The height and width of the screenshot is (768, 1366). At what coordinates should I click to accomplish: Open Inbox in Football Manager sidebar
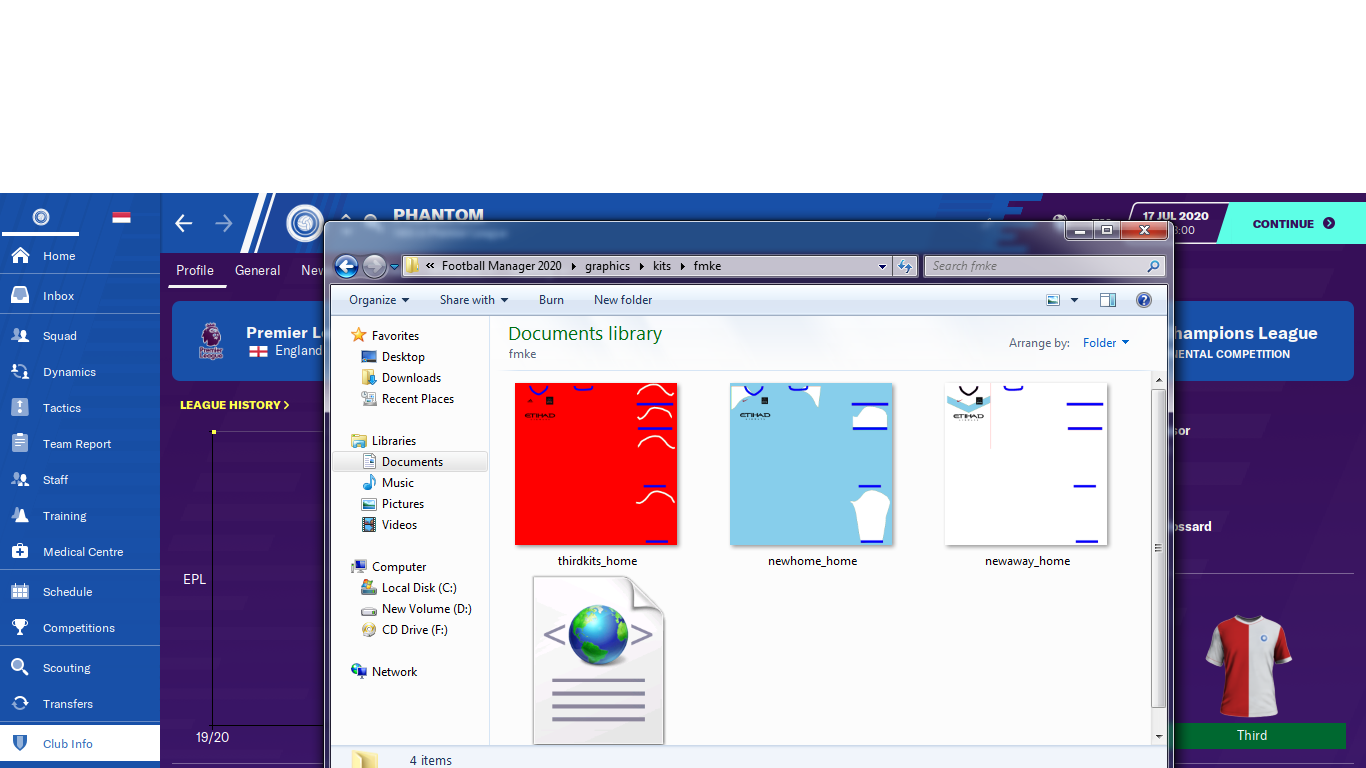point(80,296)
